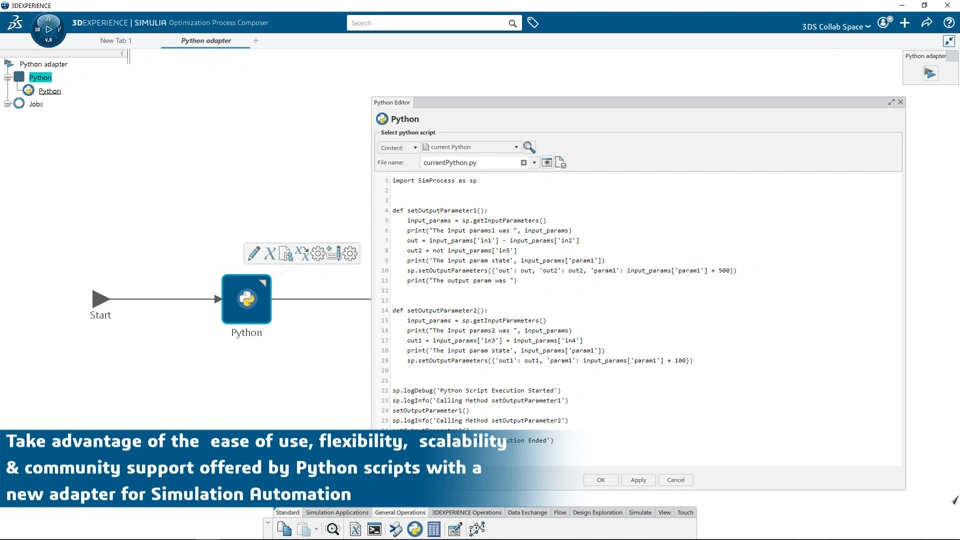Click the calculator spreadsheet icon in bottom toolbar
Viewport: 960px width, 540px height.
434,529
